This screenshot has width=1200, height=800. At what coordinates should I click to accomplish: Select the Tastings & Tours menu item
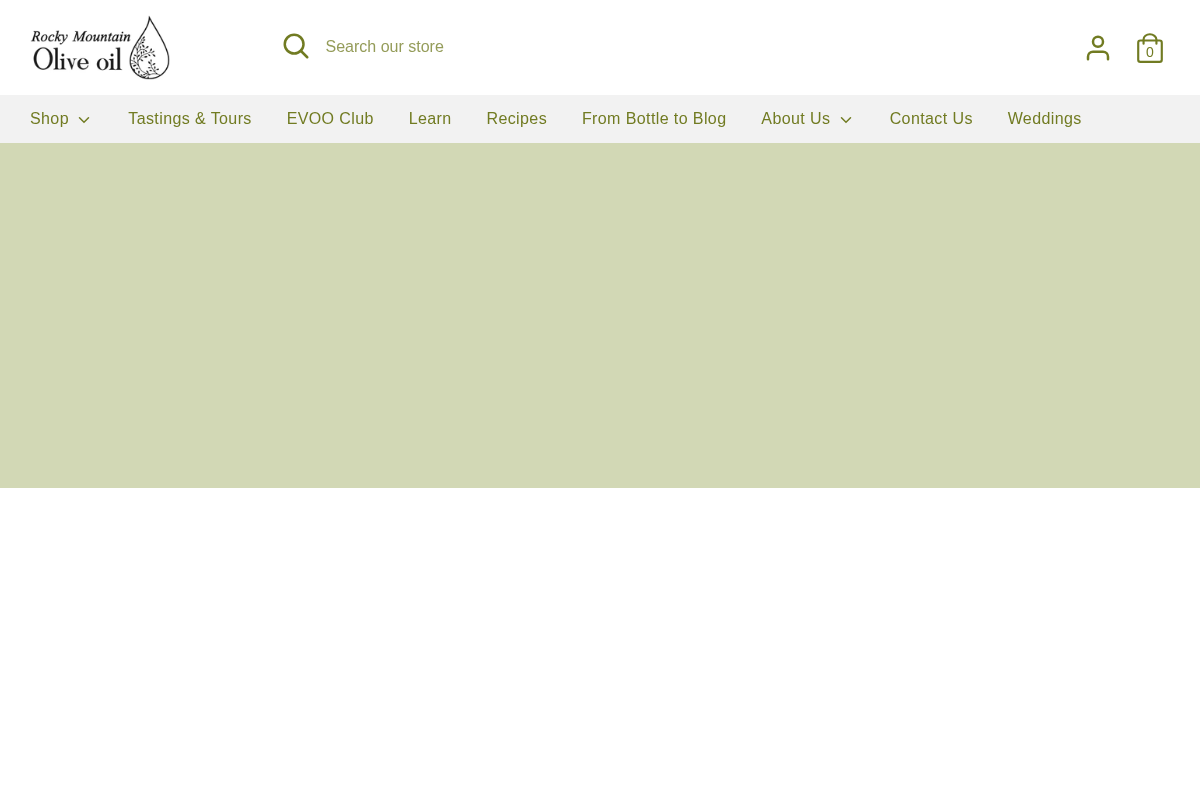point(189,118)
